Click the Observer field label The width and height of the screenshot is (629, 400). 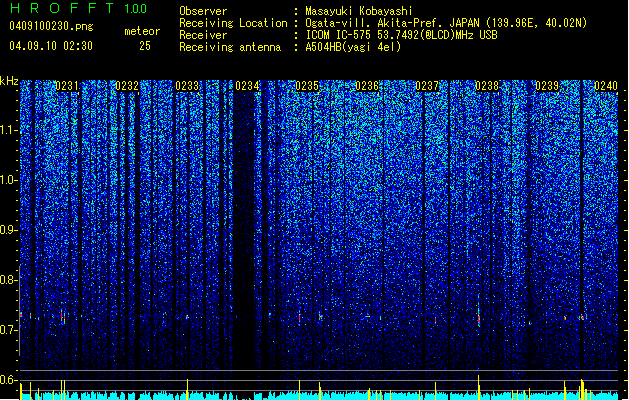click(x=203, y=11)
